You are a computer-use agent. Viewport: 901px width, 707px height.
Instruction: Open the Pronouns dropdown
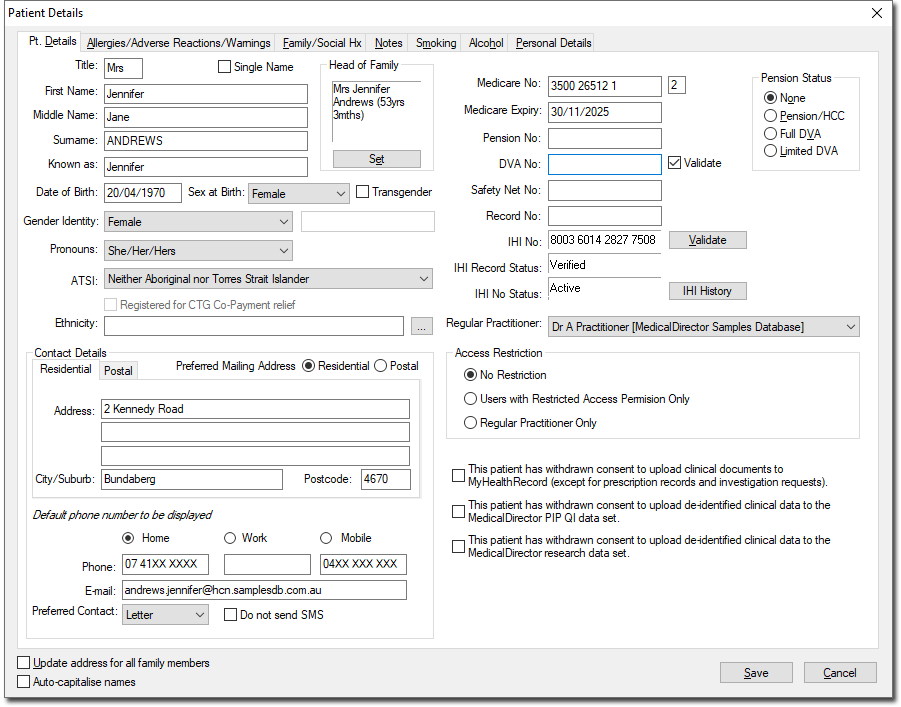click(198, 251)
